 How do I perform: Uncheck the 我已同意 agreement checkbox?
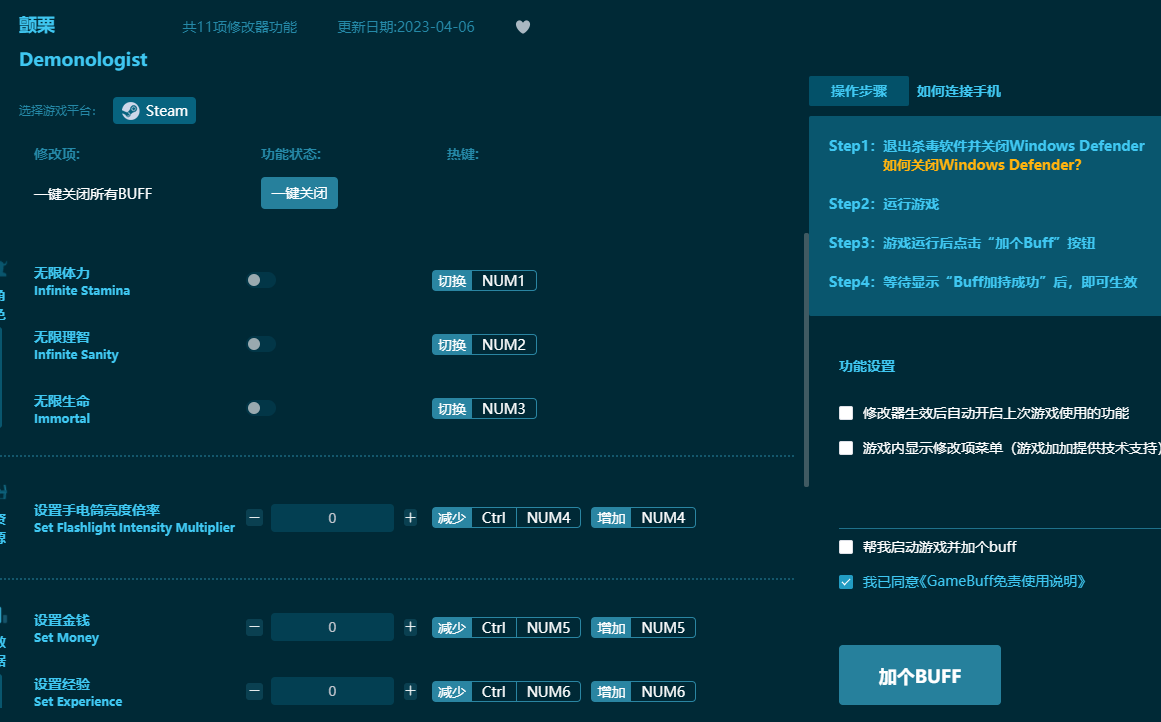(x=846, y=582)
